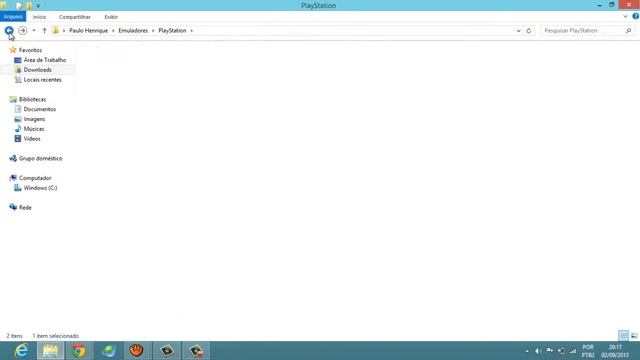
Task: Select Grupo doméstico in sidebar
Action: [x=40, y=158]
